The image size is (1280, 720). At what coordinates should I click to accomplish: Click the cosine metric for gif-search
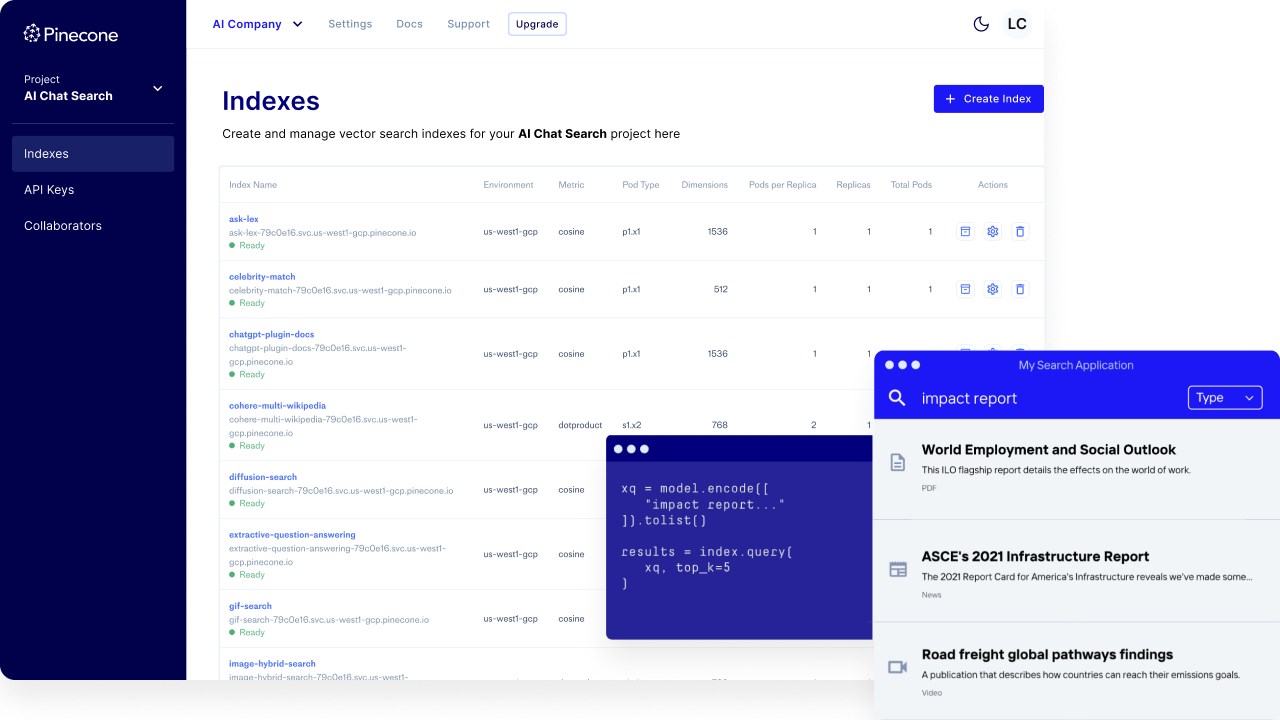tap(571, 619)
